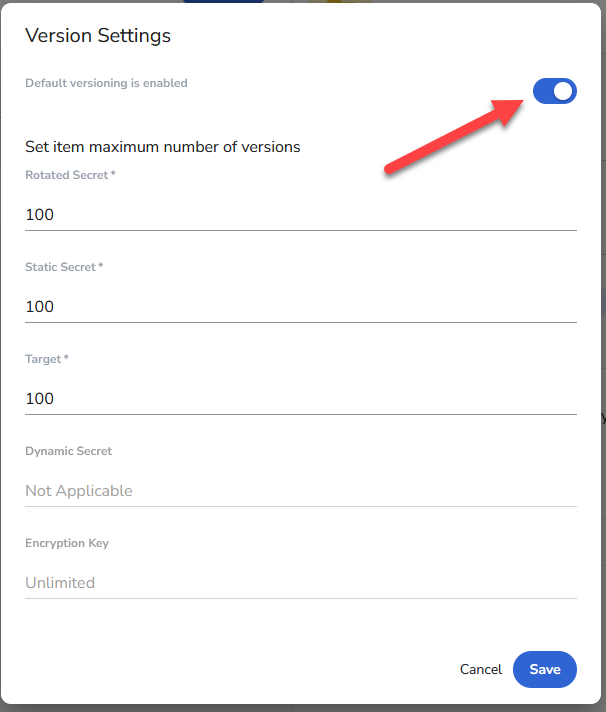Image resolution: width=606 pixels, height=712 pixels.
Task: Click the Dynamic Secret field label
Action: tap(69, 451)
